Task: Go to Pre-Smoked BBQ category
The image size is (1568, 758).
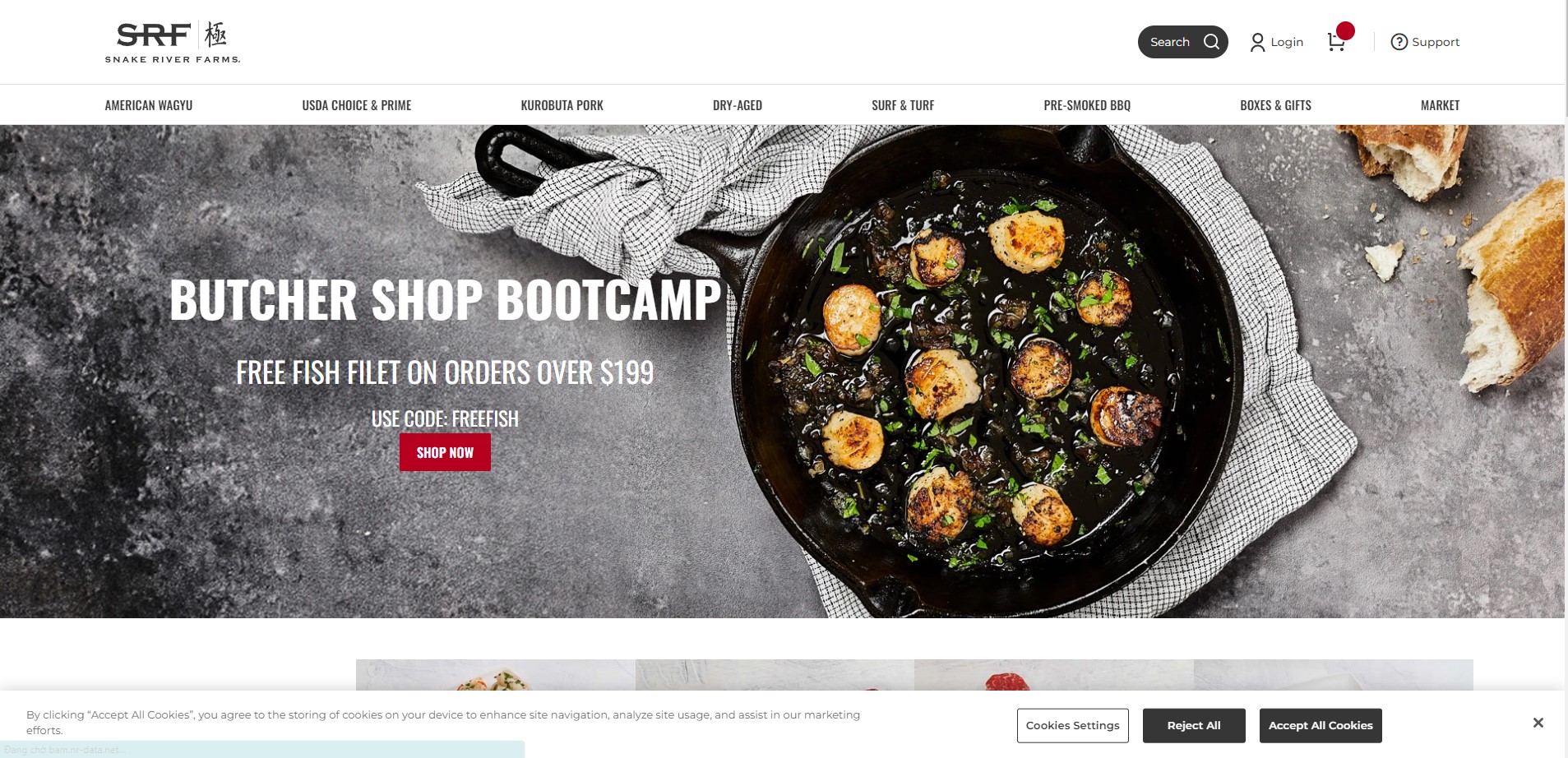Action: pyautogui.click(x=1087, y=105)
